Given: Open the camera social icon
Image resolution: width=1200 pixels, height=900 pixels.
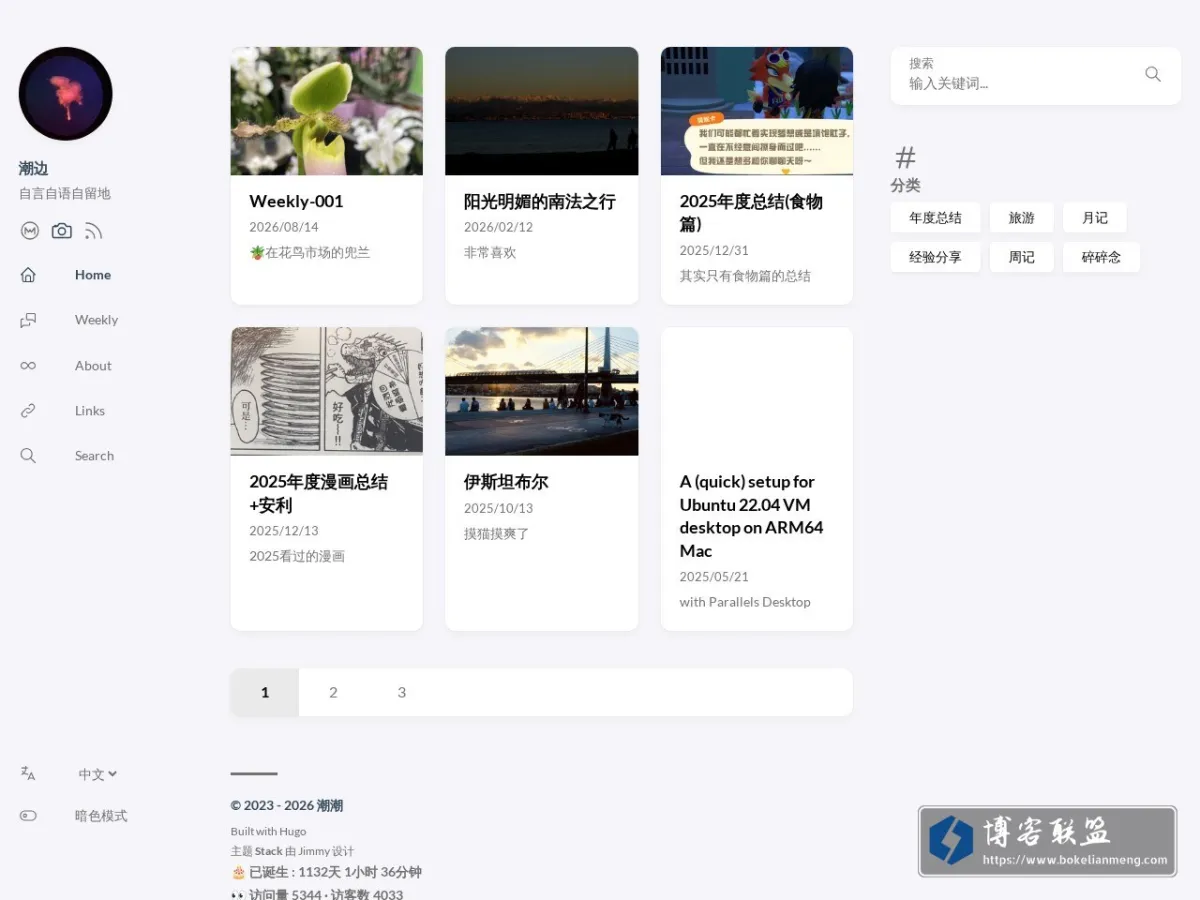Looking at the screenshot, I should pyautogui.click(x=62, y=231).
